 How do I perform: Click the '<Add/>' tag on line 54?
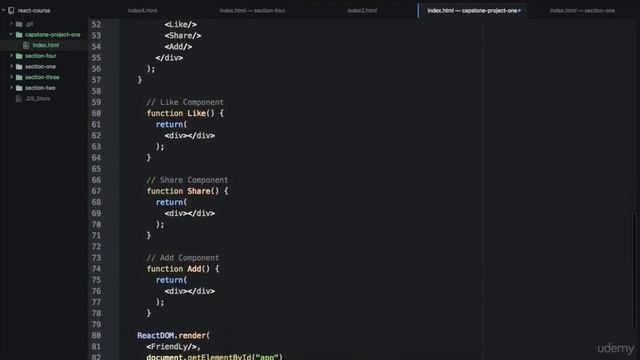click(178, 47)
